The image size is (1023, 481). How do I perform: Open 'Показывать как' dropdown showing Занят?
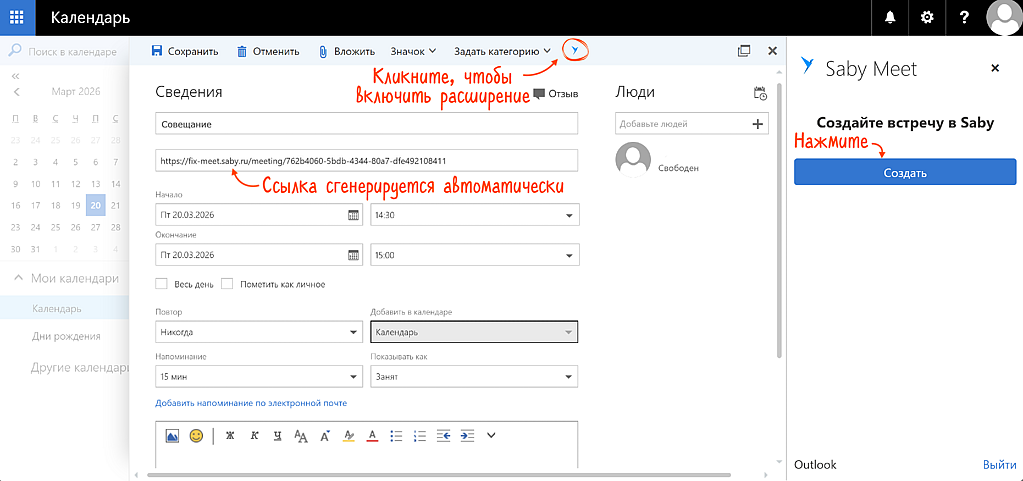(x=473, y=377)
